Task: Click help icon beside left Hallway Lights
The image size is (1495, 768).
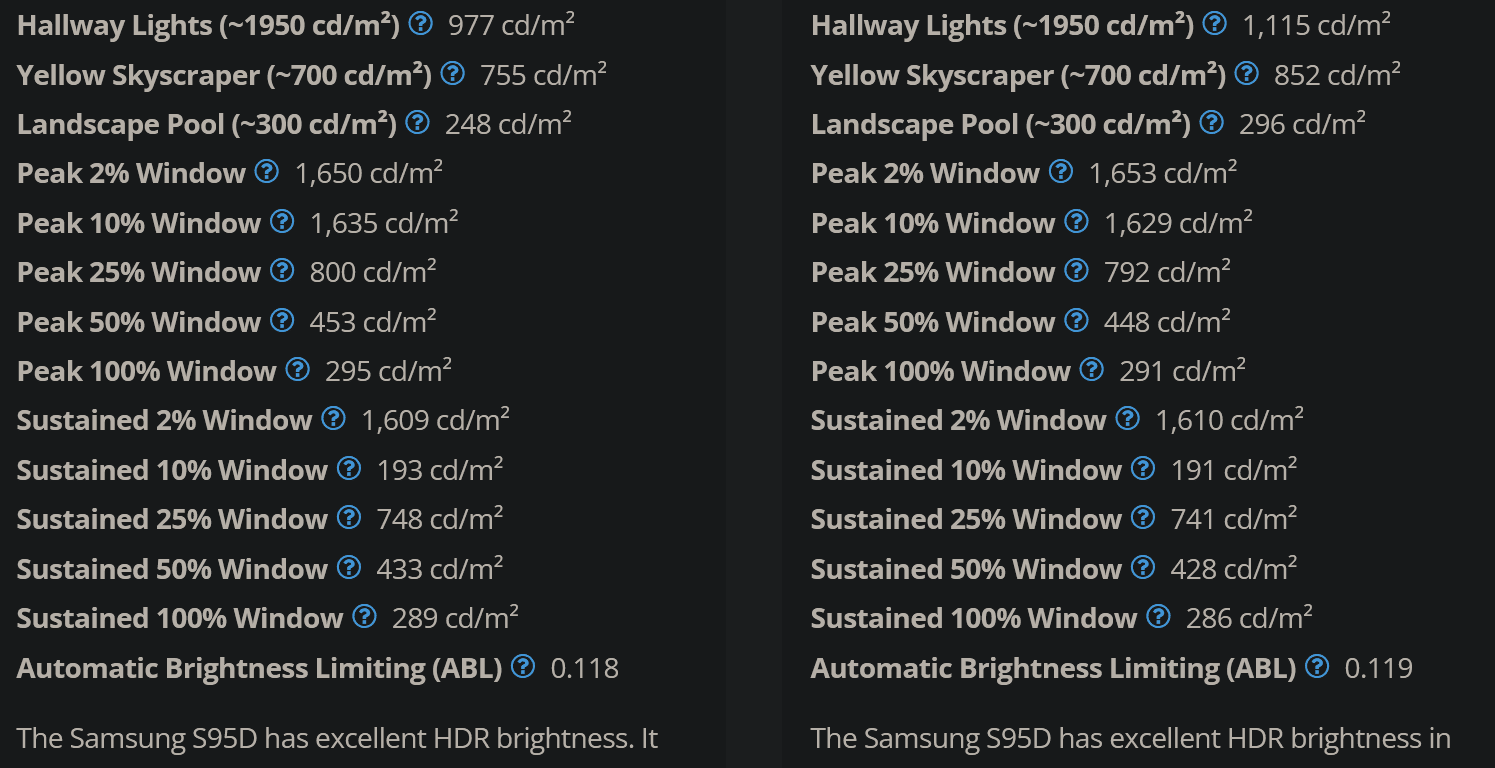Action: tap(421, 23)
